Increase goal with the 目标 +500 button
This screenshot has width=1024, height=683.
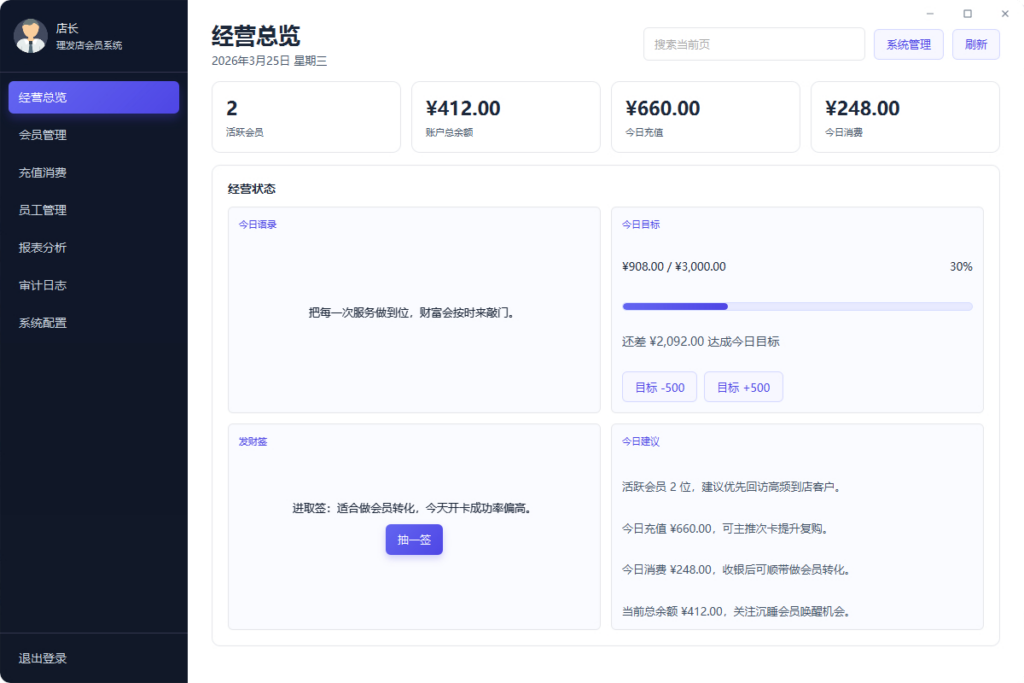tap(743, 386)
